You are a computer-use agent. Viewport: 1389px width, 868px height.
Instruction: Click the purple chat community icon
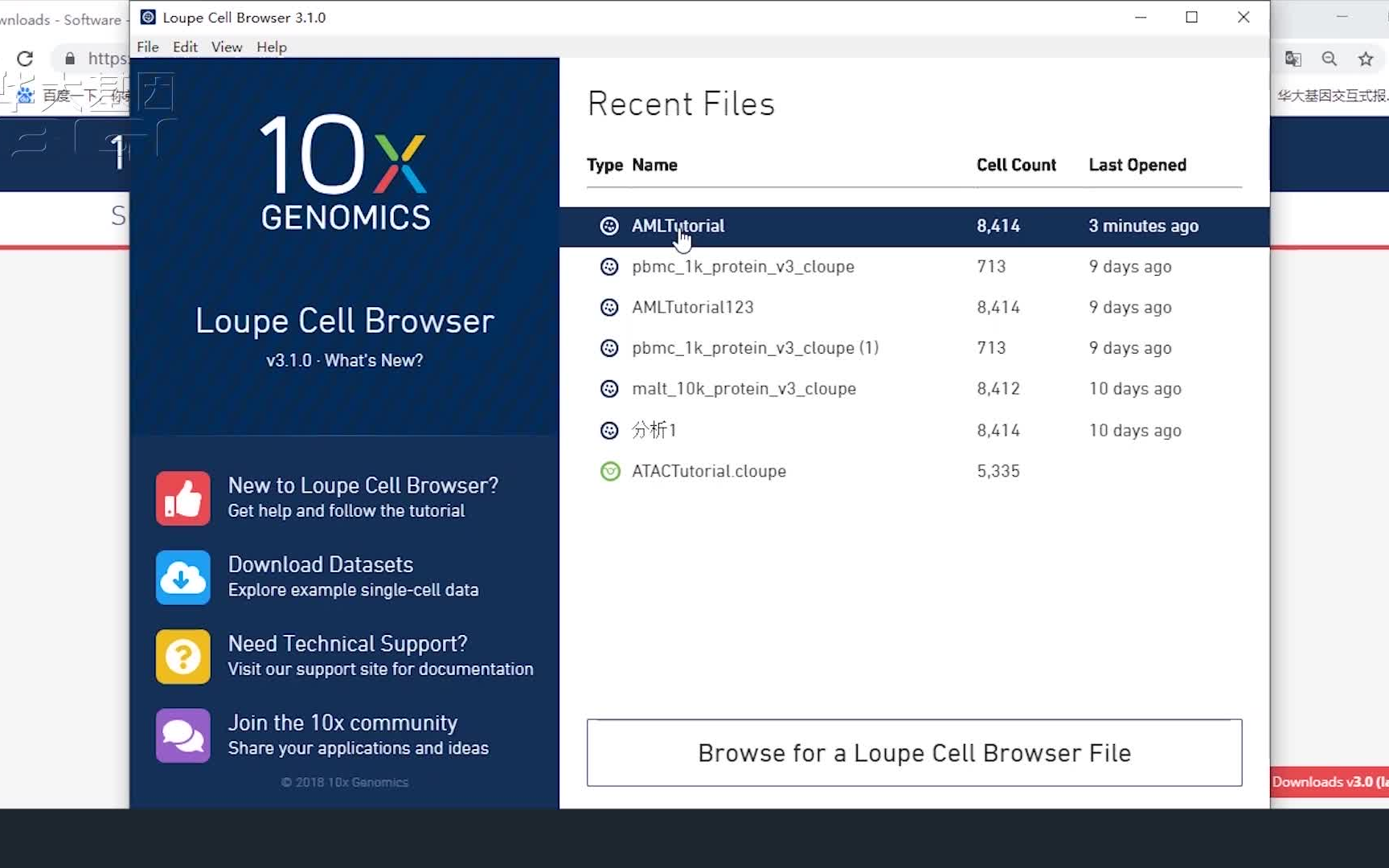pos(183,735)
